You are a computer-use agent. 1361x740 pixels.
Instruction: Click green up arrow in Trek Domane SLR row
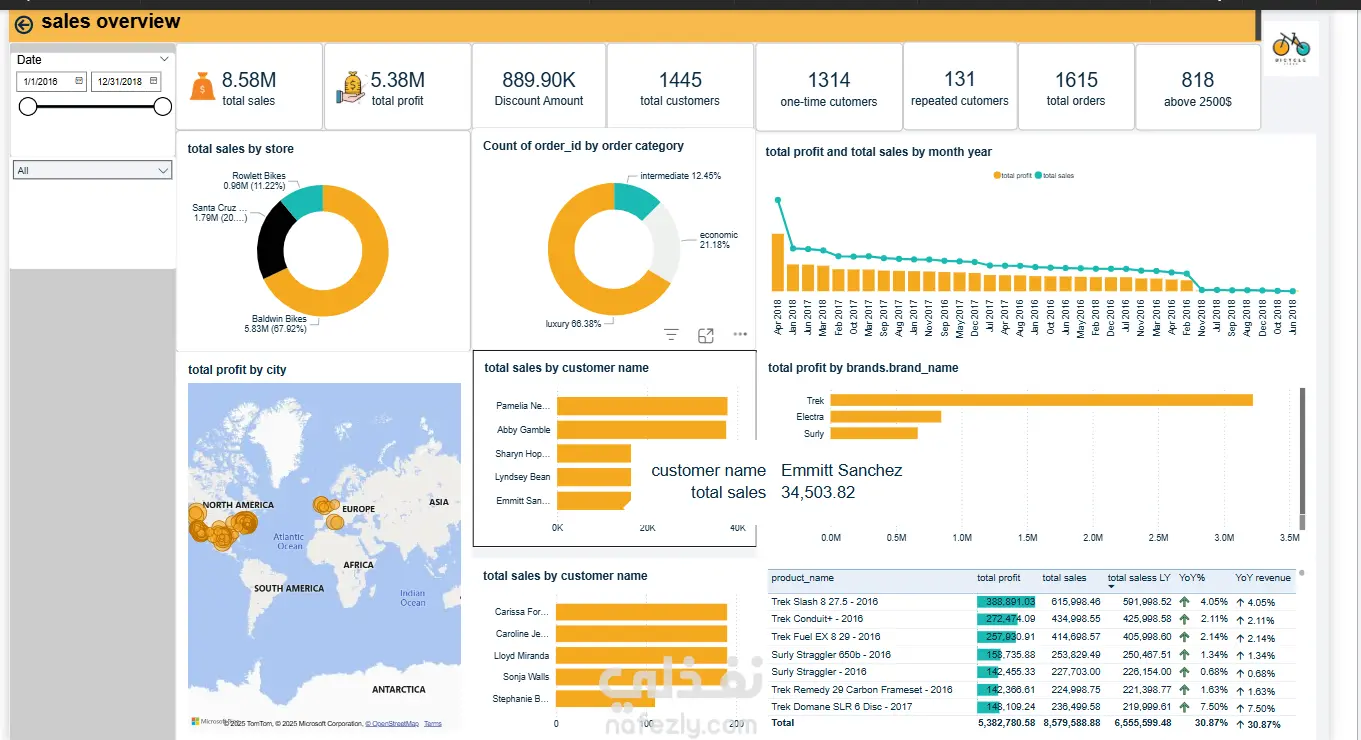1184,708
